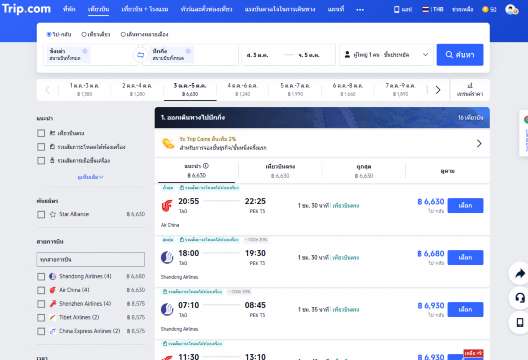The width and height of the screenshot is (528, 360).
Task: Choose the 5 Jan - 7 Jan date option
Action: 295,90
